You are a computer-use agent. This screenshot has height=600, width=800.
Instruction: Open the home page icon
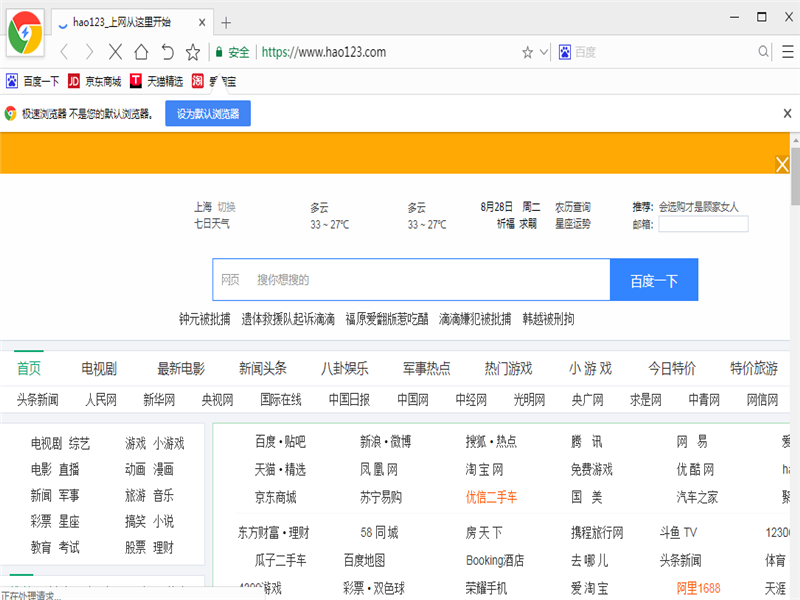141,52
